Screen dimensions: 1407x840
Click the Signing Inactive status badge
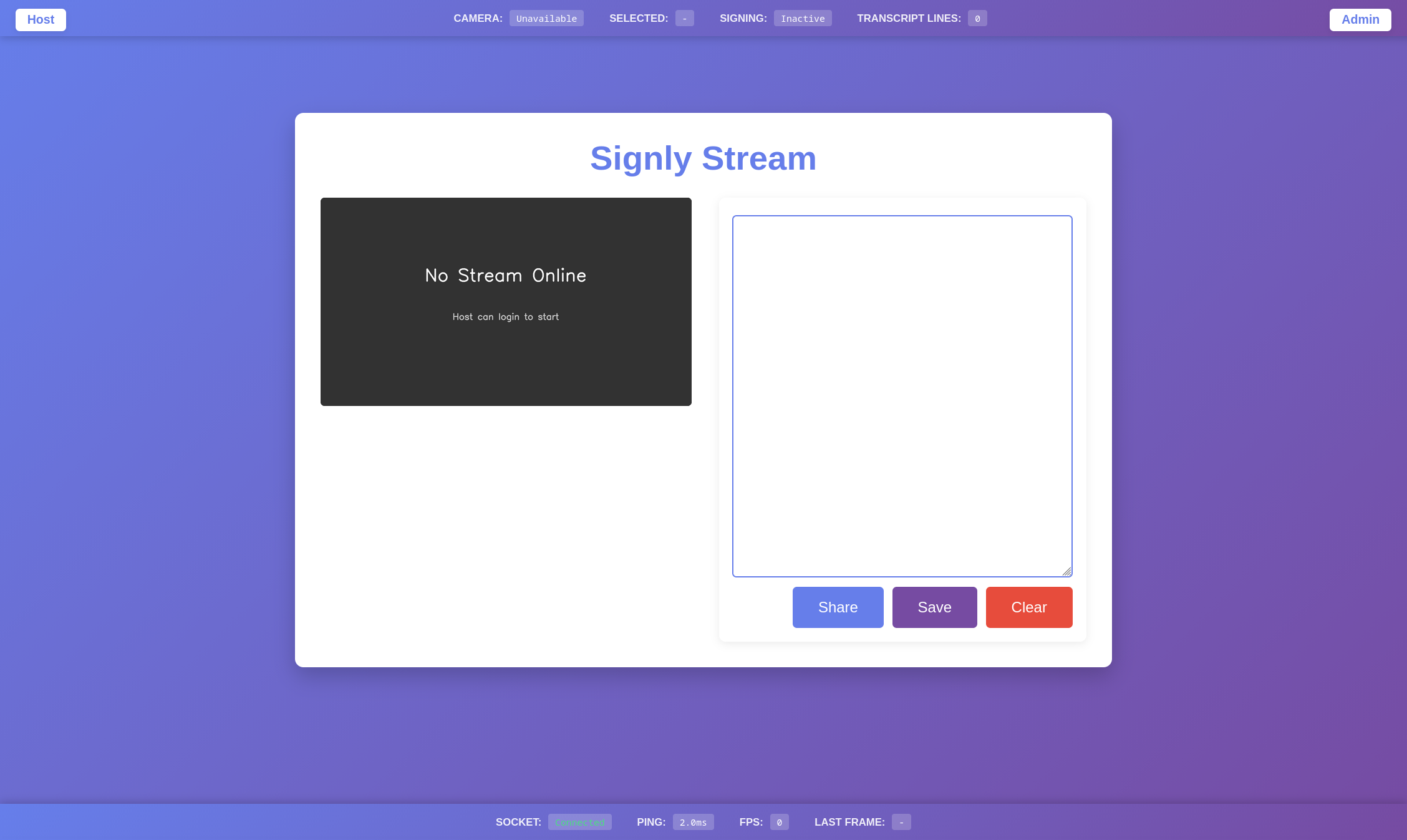(802, 19)
